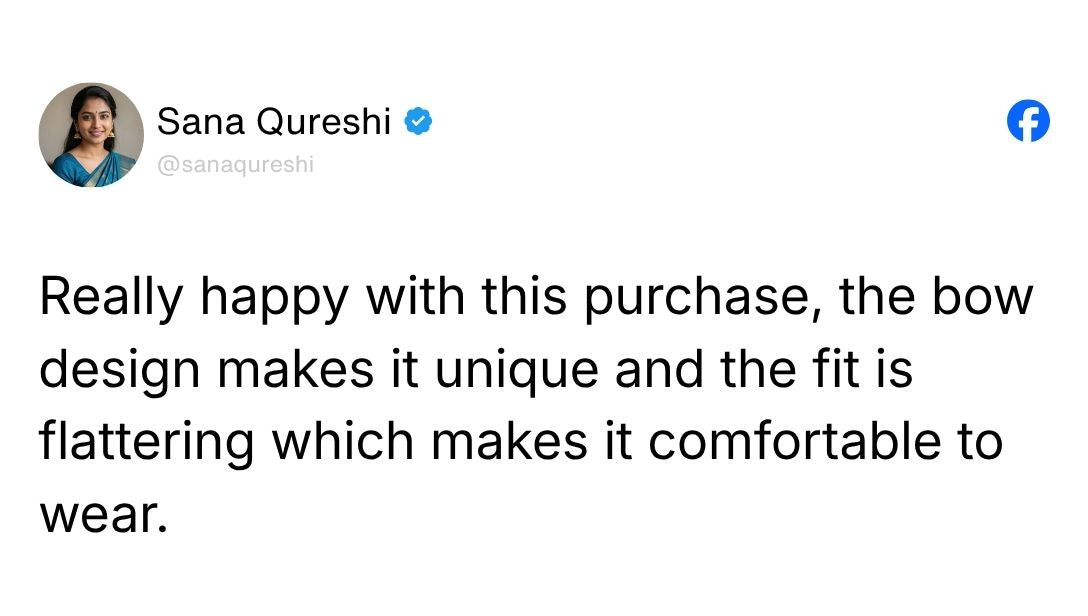Click the final word "wear."

coord(100,514)
